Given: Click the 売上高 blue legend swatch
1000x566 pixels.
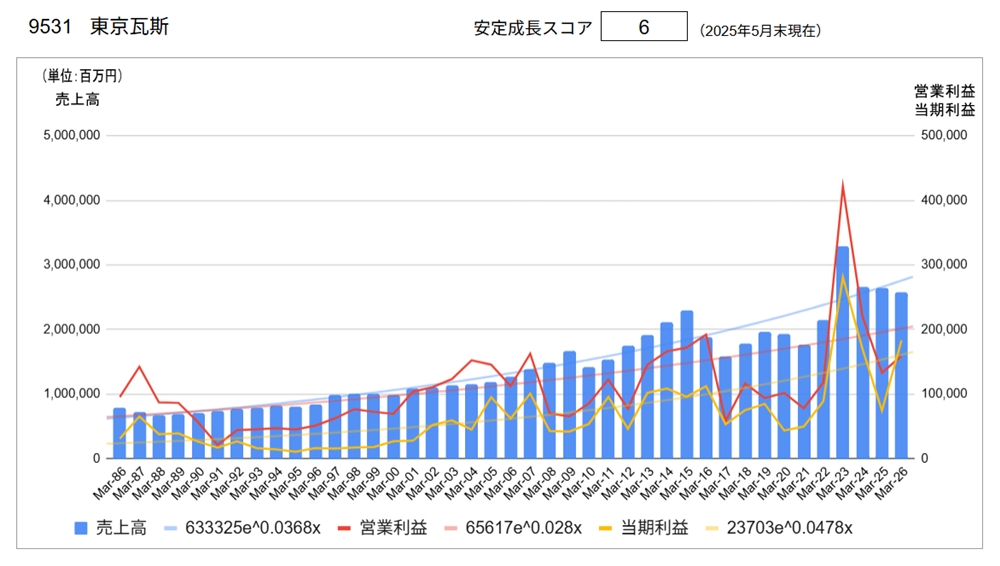Looking at the screenshot, I should (81, 528).
